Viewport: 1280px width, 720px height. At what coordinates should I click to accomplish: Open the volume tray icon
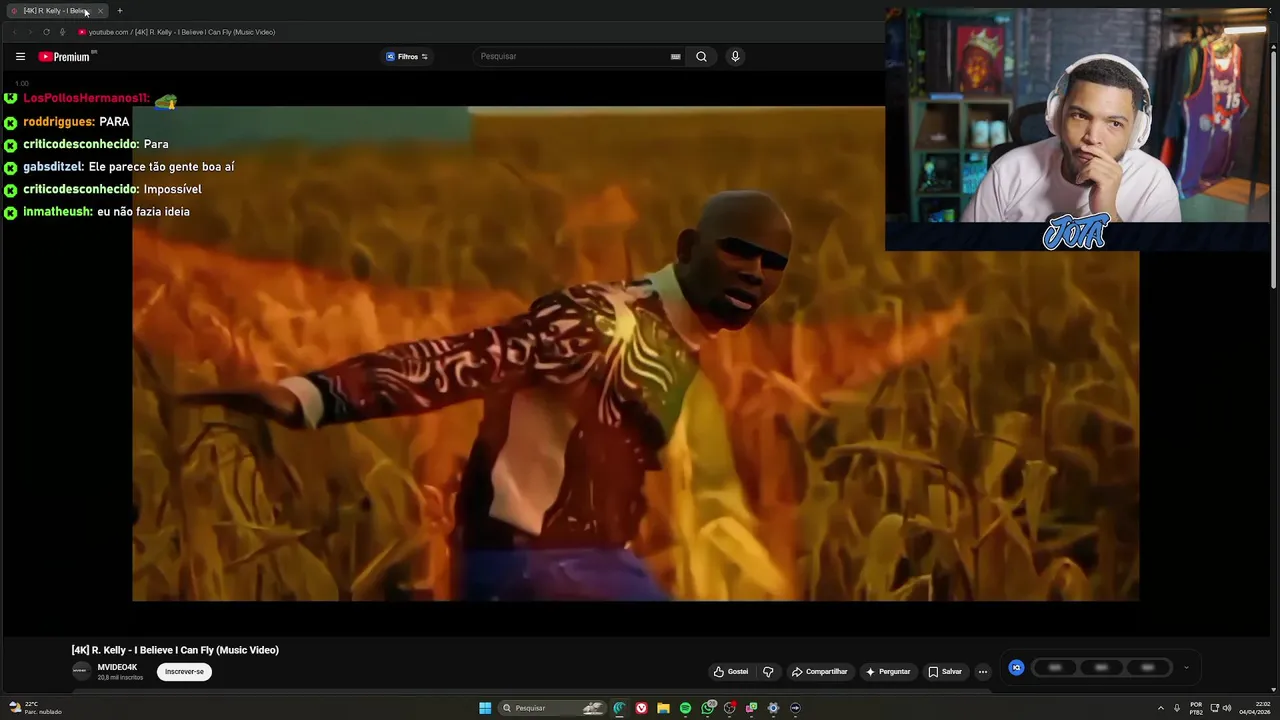tap(1227, 708)
